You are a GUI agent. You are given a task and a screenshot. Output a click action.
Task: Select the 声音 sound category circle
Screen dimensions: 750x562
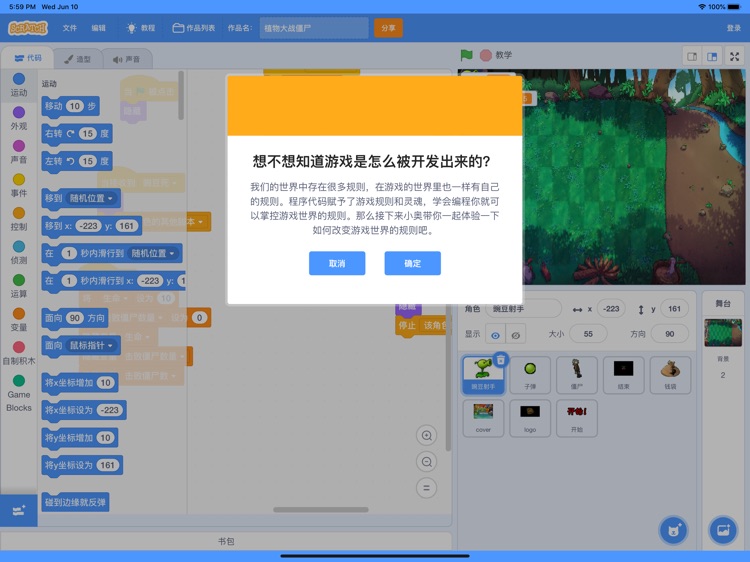19,146
